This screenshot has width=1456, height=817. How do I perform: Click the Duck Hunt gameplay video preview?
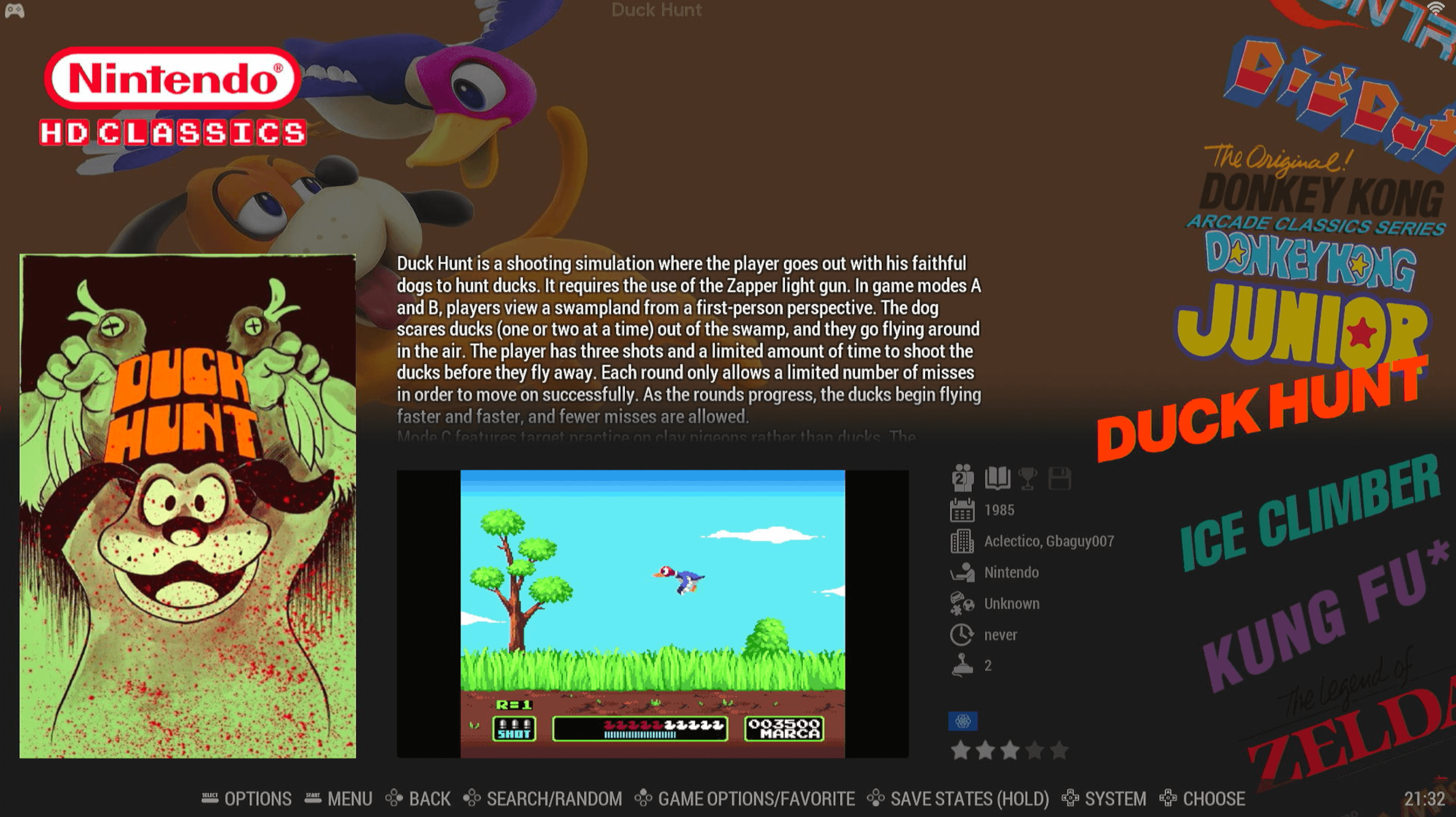coord(653,613)
